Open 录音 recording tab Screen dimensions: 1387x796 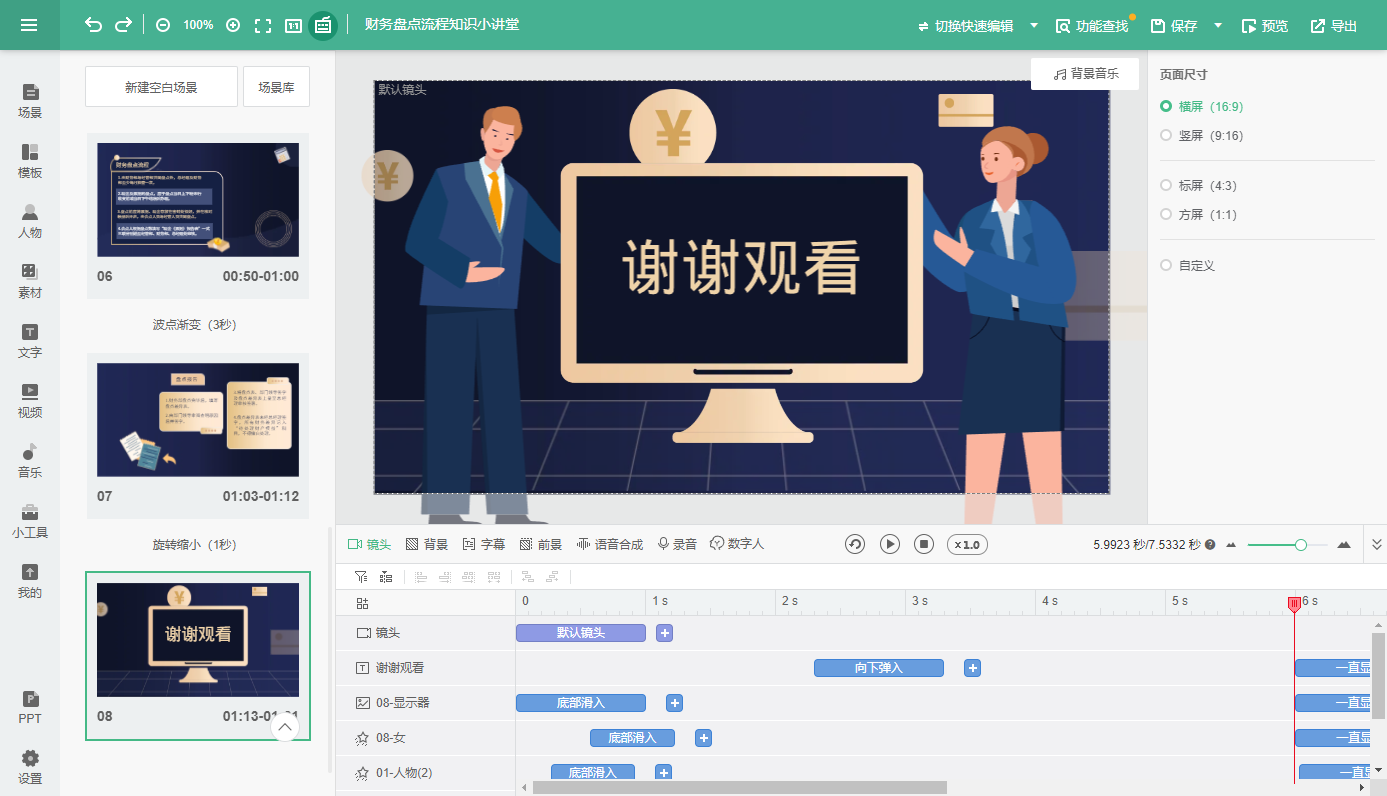677,544
